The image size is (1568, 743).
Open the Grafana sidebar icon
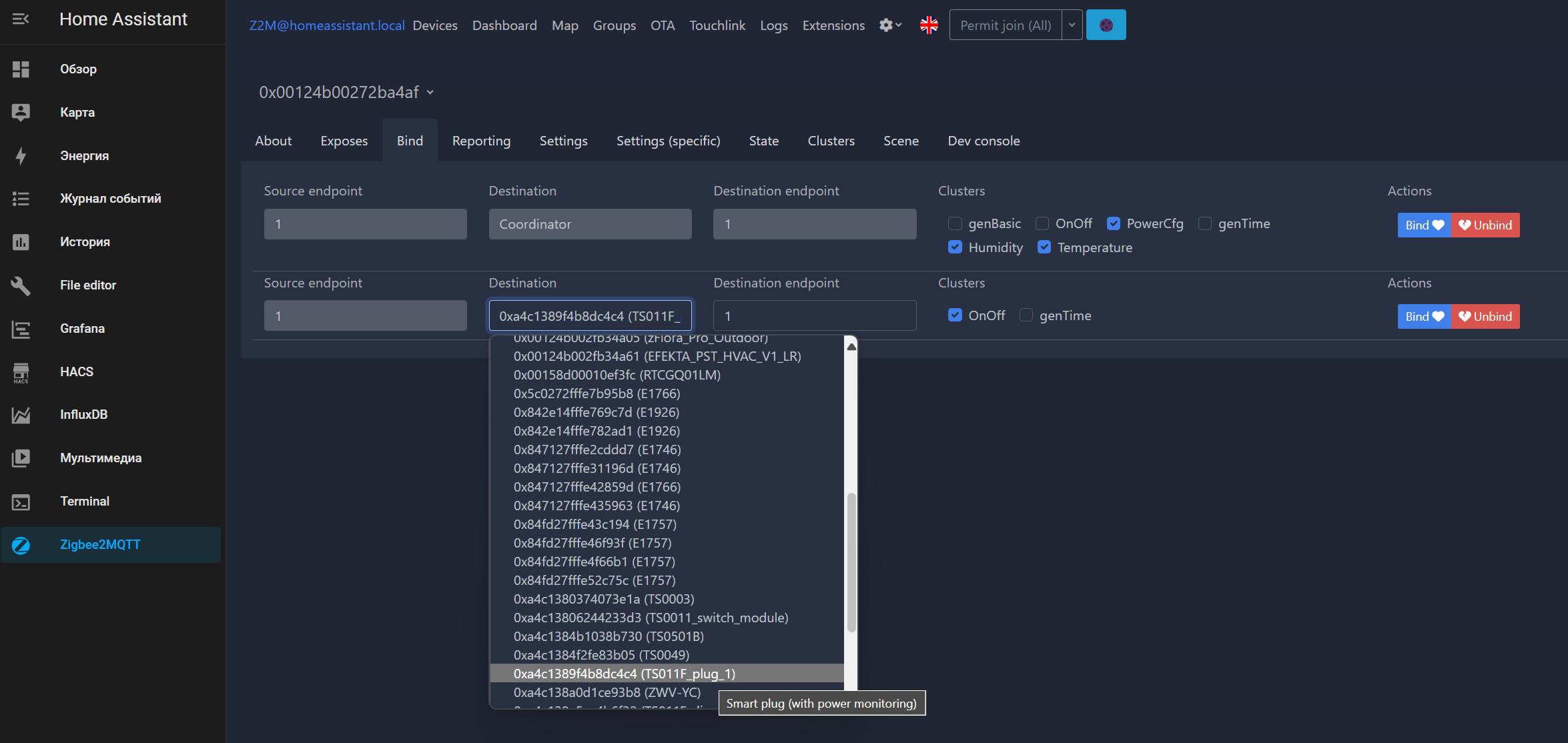pyautogui.click(x=21, y=329)
